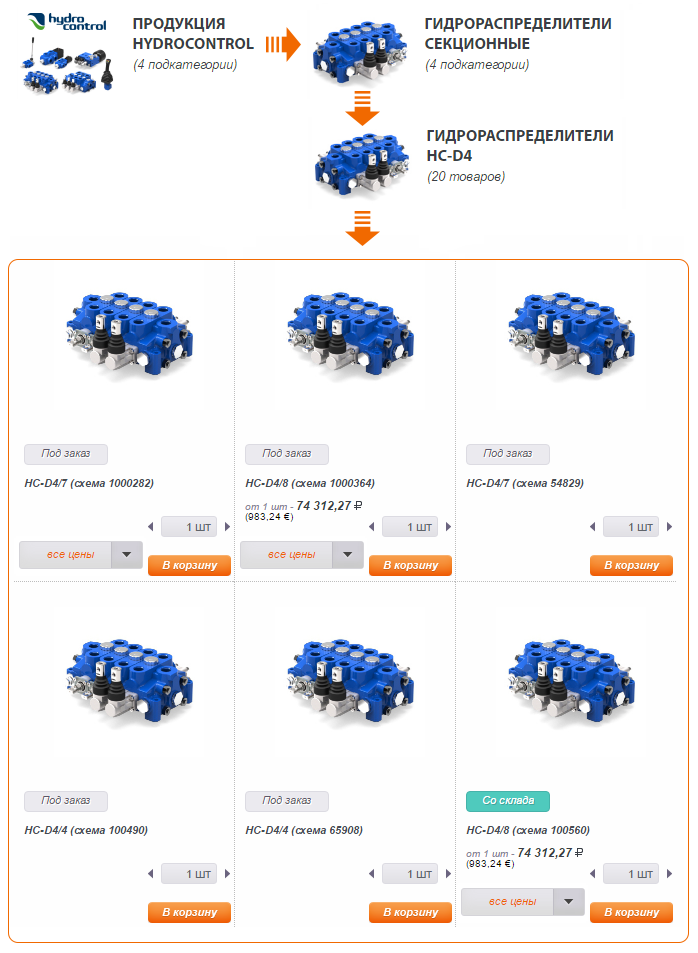Image resolution: width=698 pixels, height=953 pixels.
Task: Decrease quantity for HC-D4/8 схема 100560
Action: 593,874
